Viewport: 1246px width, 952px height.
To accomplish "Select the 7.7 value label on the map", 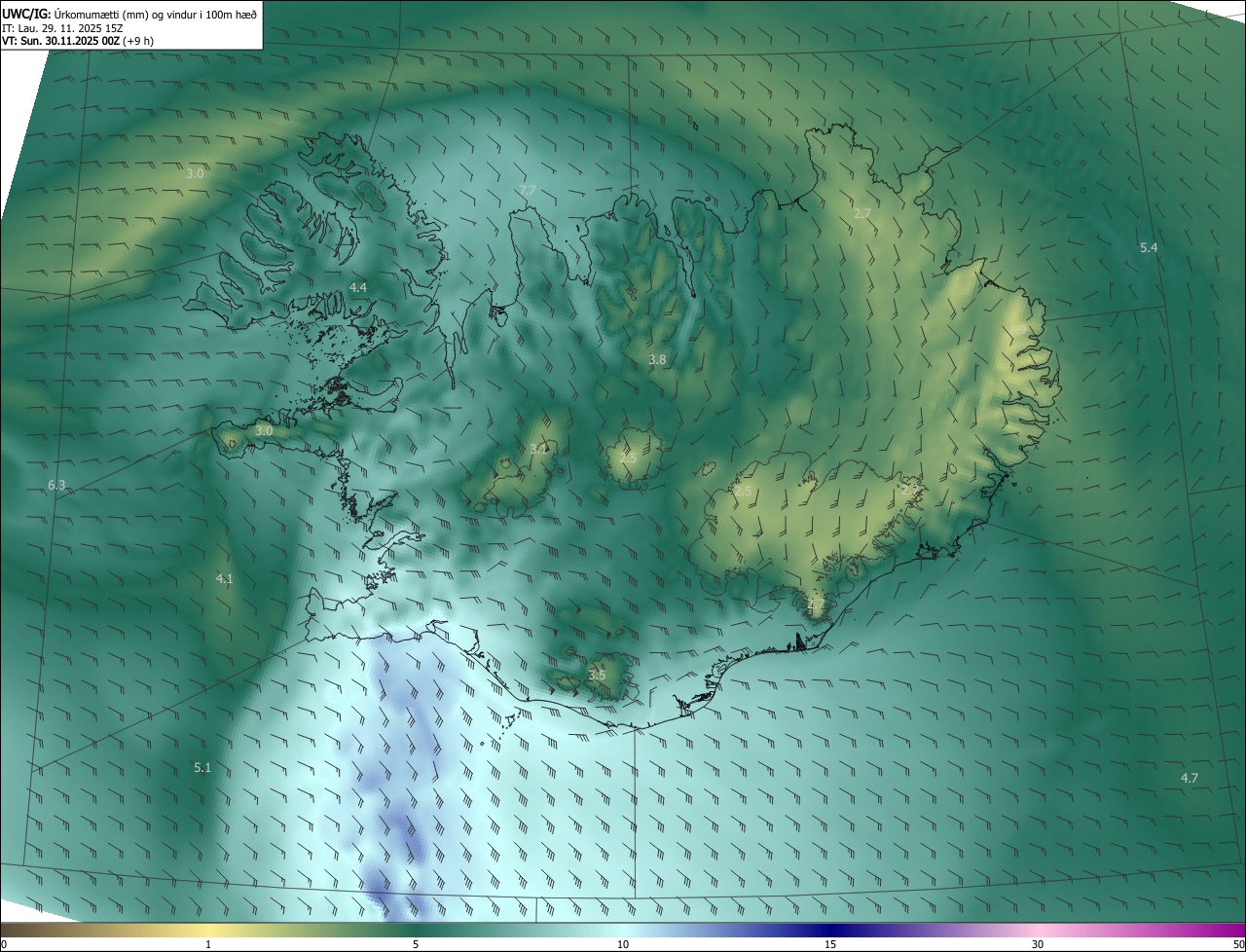I will coord(527,190).
